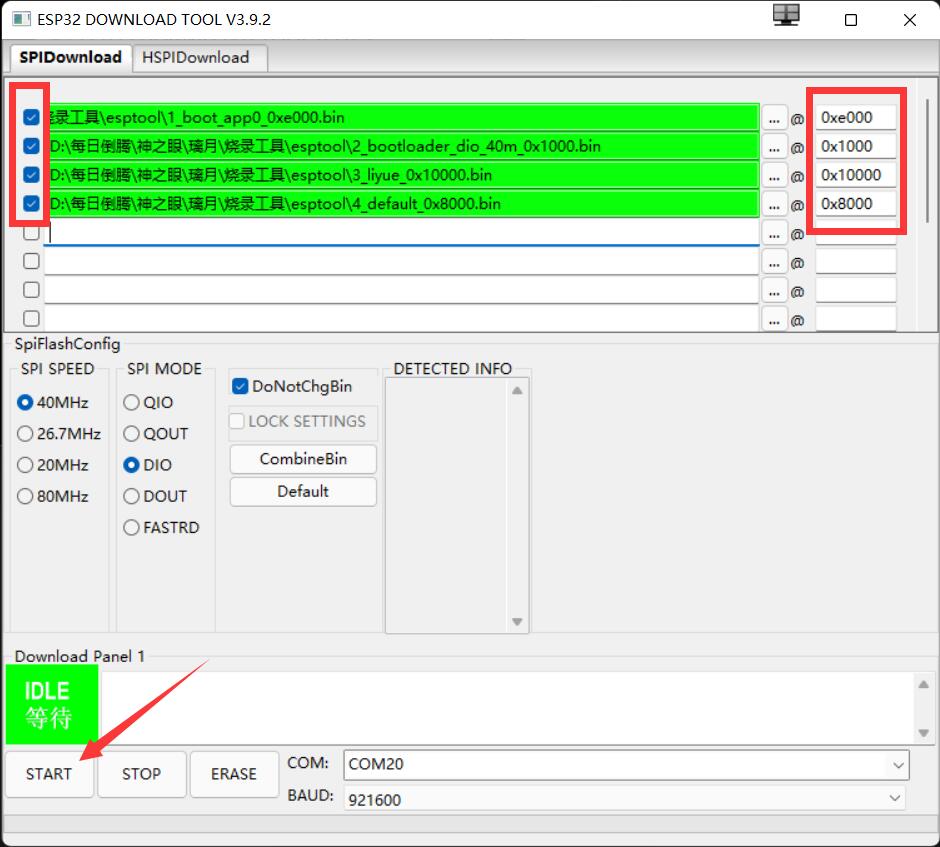The image size is (940, 847).
Task: Tick the sixth file row checkbox
Action: point(31,261)
